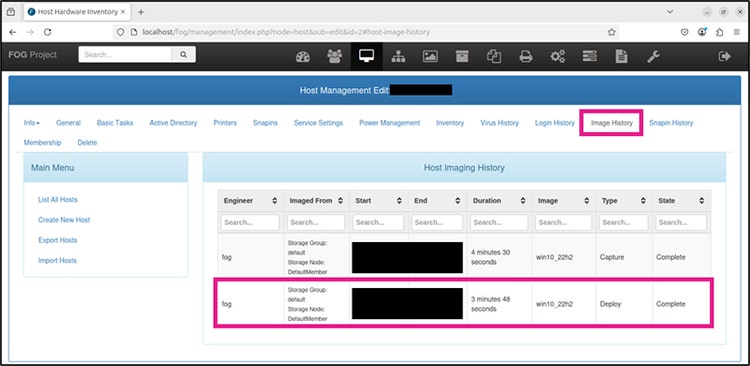The image size is (750, 366).
Task: Open the Reports document icon
Action: click(x=621, y=56)
